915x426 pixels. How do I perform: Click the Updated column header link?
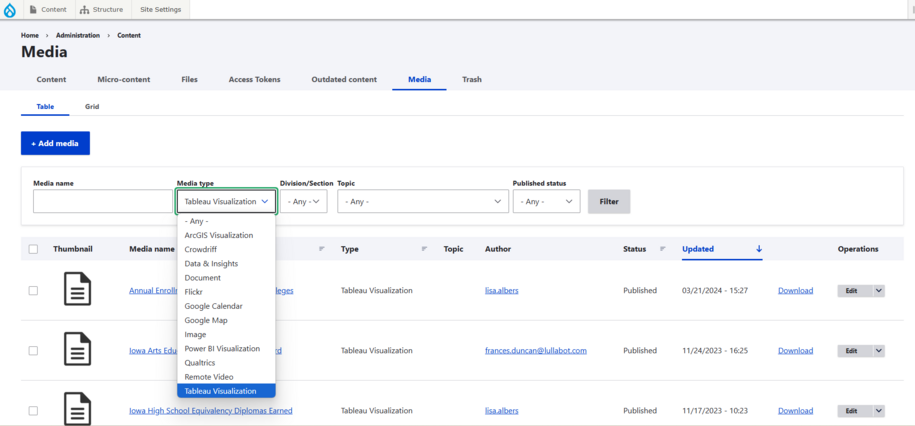[698, 249]
